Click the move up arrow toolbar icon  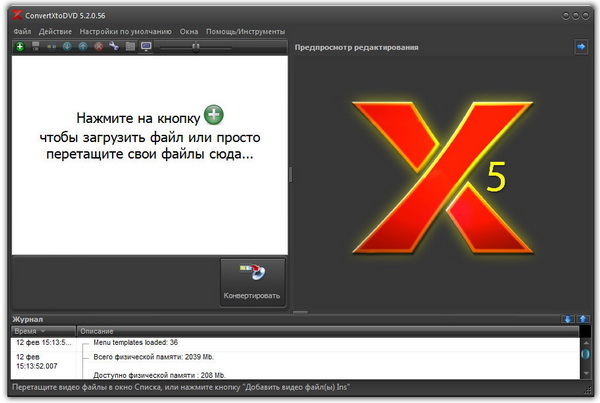click(83, 46)
